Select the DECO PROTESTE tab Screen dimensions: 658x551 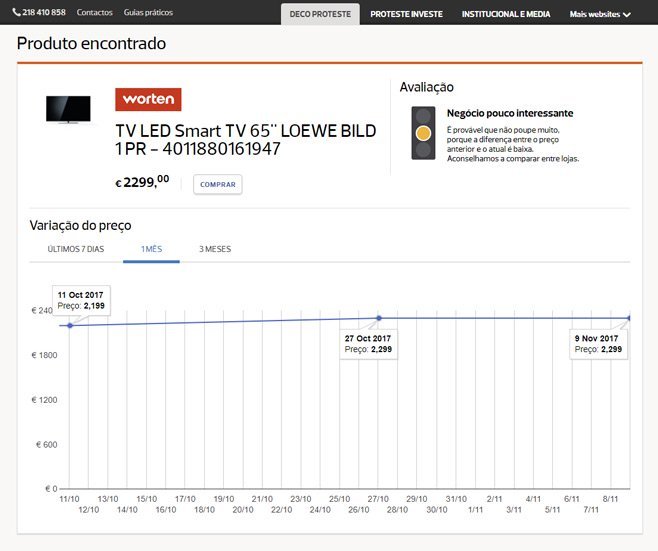[x=320, y=14]
